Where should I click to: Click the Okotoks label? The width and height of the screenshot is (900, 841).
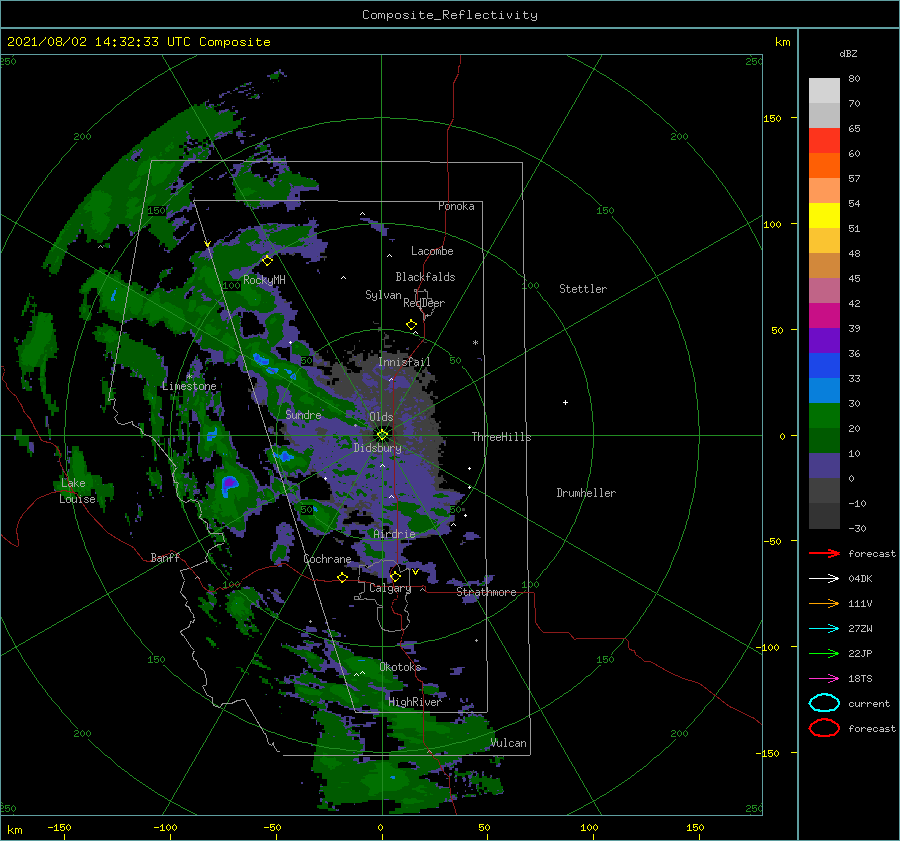(x=400, y=667)
